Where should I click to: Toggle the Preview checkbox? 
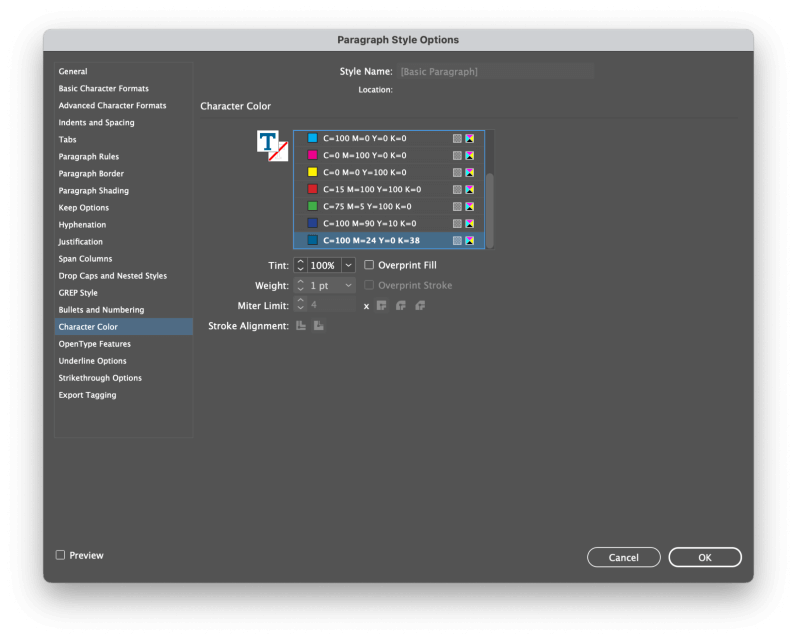pos(61,555)
